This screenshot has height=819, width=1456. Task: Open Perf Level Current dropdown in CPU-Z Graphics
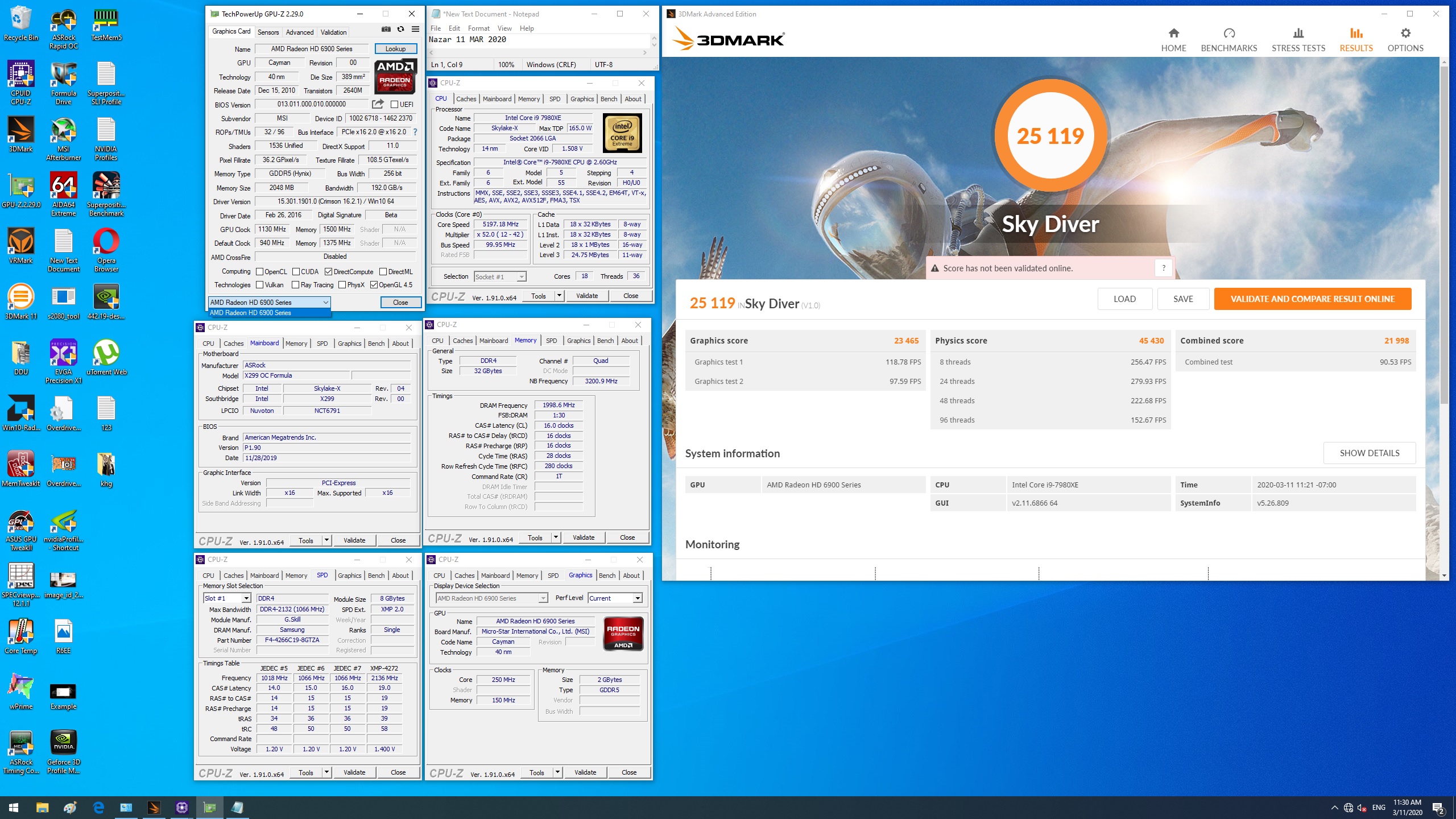(615, 598)
